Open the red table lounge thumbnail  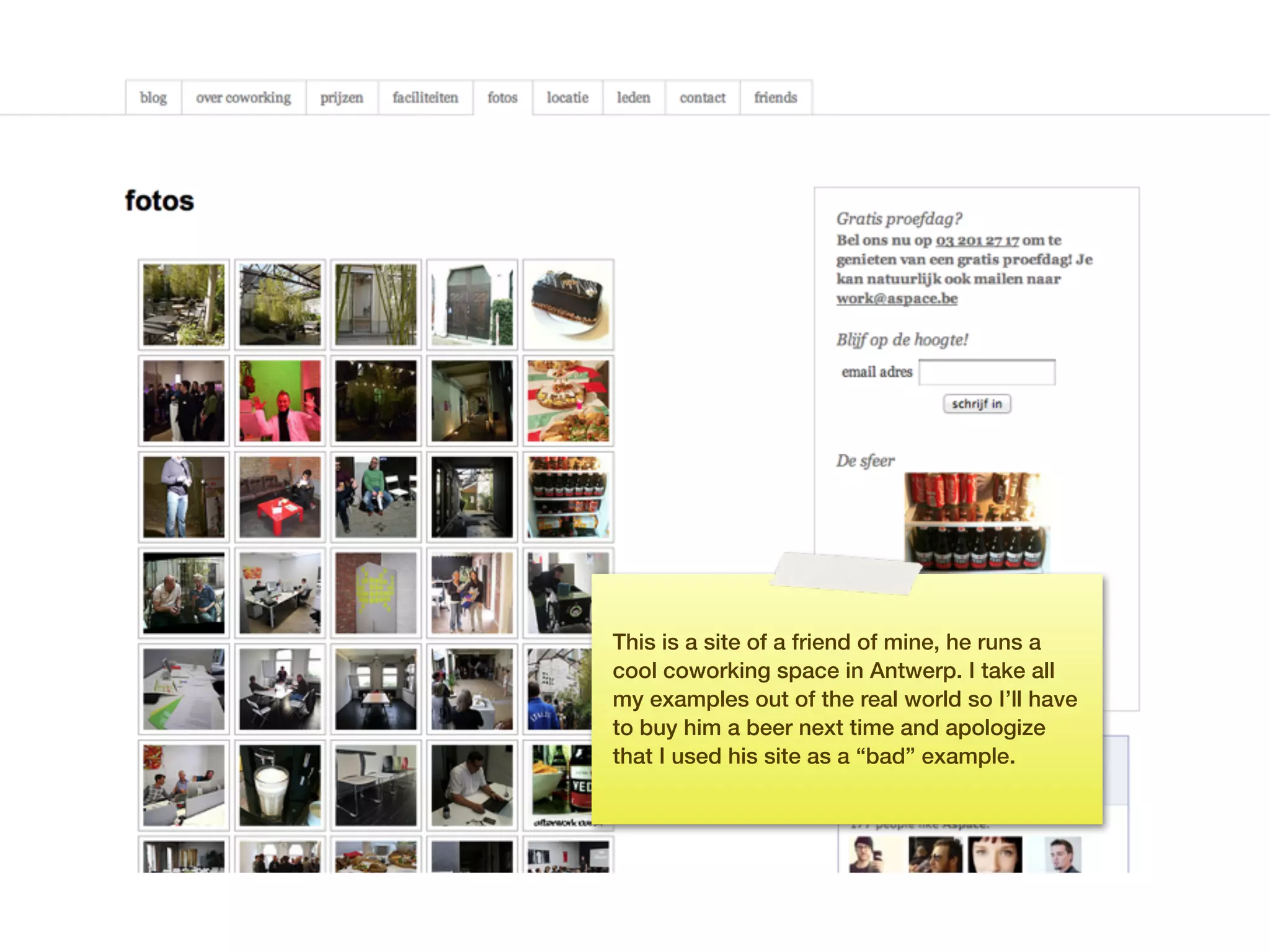pos(280,496)
